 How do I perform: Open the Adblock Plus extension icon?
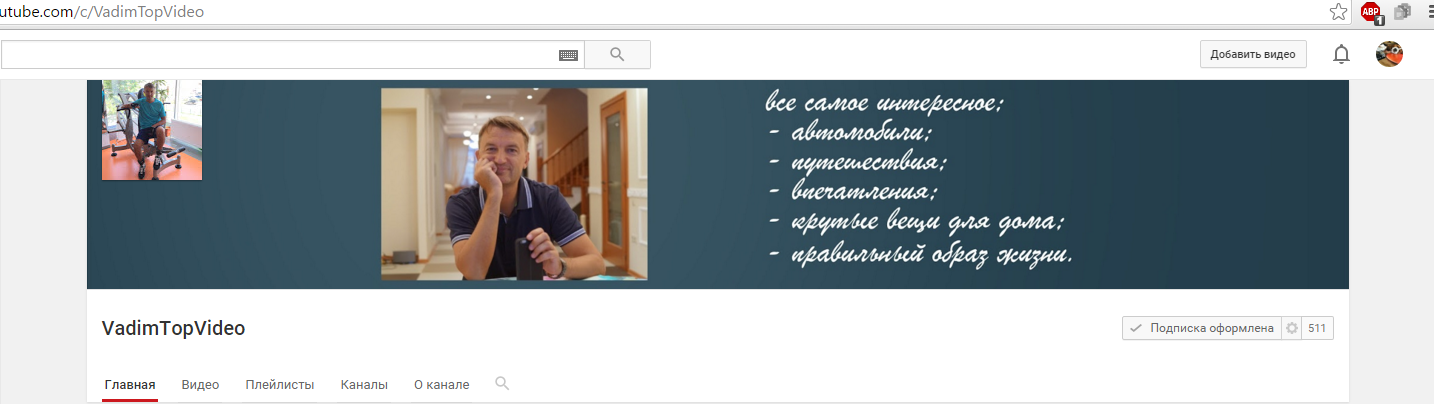pos(1371,12)
